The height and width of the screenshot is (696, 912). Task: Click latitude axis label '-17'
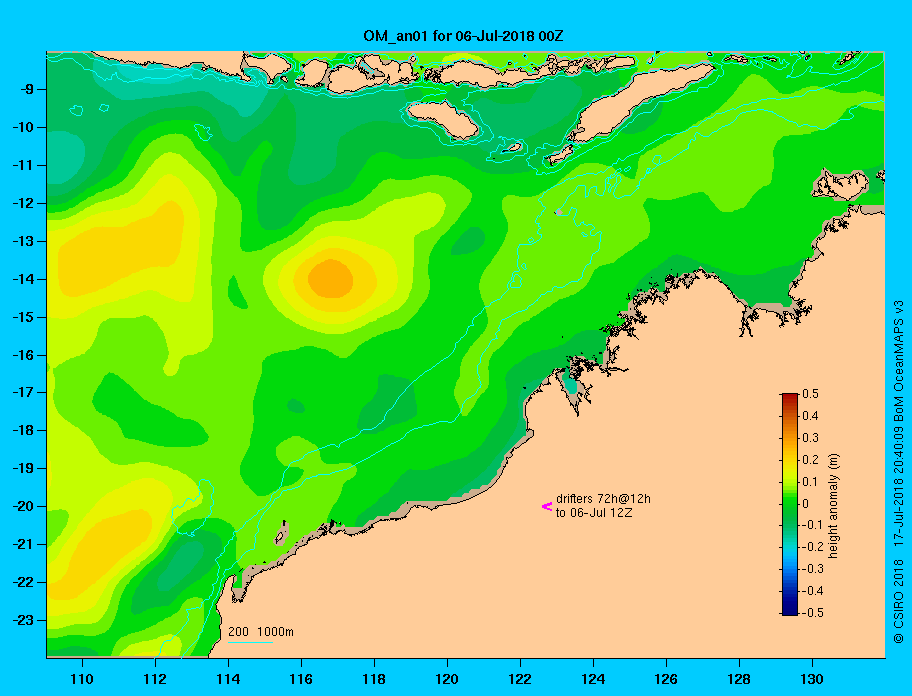(x=24, y=392)
